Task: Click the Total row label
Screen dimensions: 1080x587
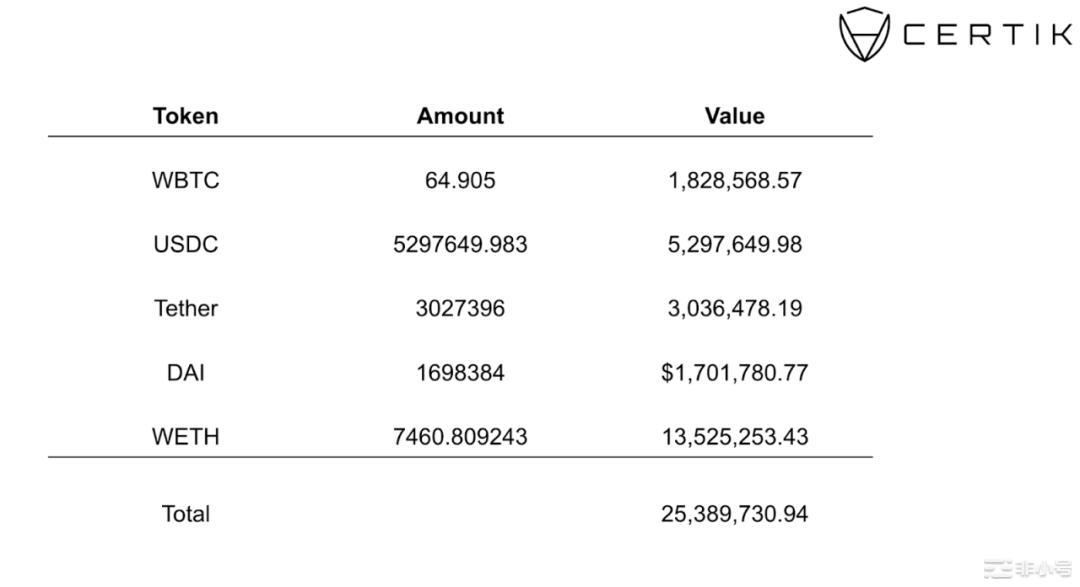Action: coord(185,514)
